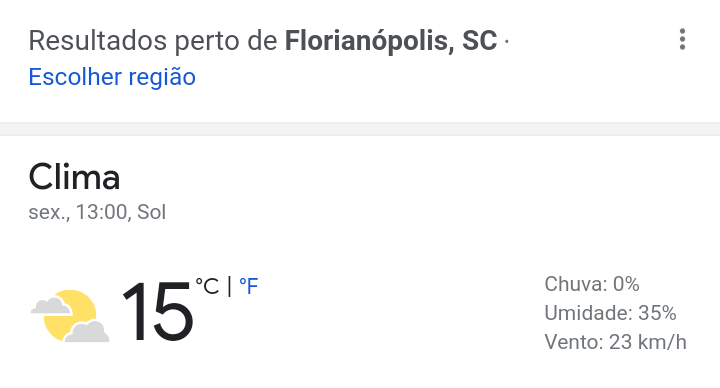
Task: Click the Chuva: 0% rain reading
Action: [592, 284]
